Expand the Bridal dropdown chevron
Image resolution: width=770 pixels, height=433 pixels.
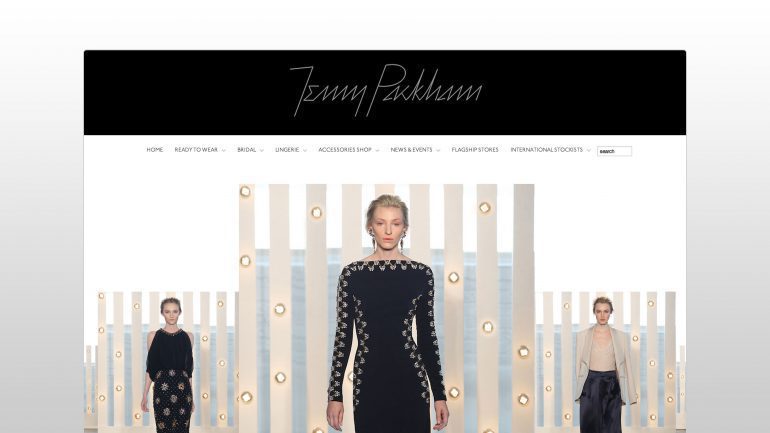[x=262, y=150]
